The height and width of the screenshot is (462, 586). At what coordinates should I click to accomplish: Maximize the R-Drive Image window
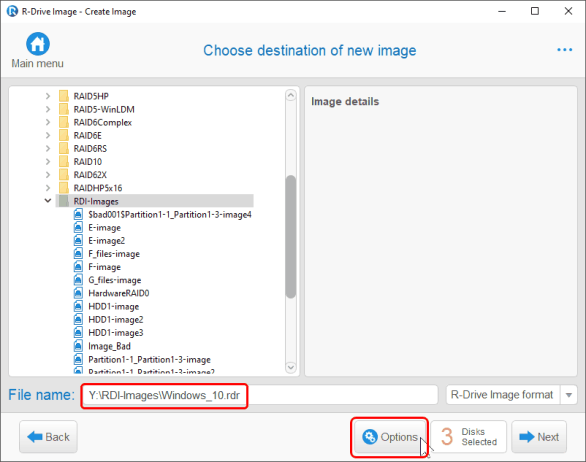click(x=535, y=11)
